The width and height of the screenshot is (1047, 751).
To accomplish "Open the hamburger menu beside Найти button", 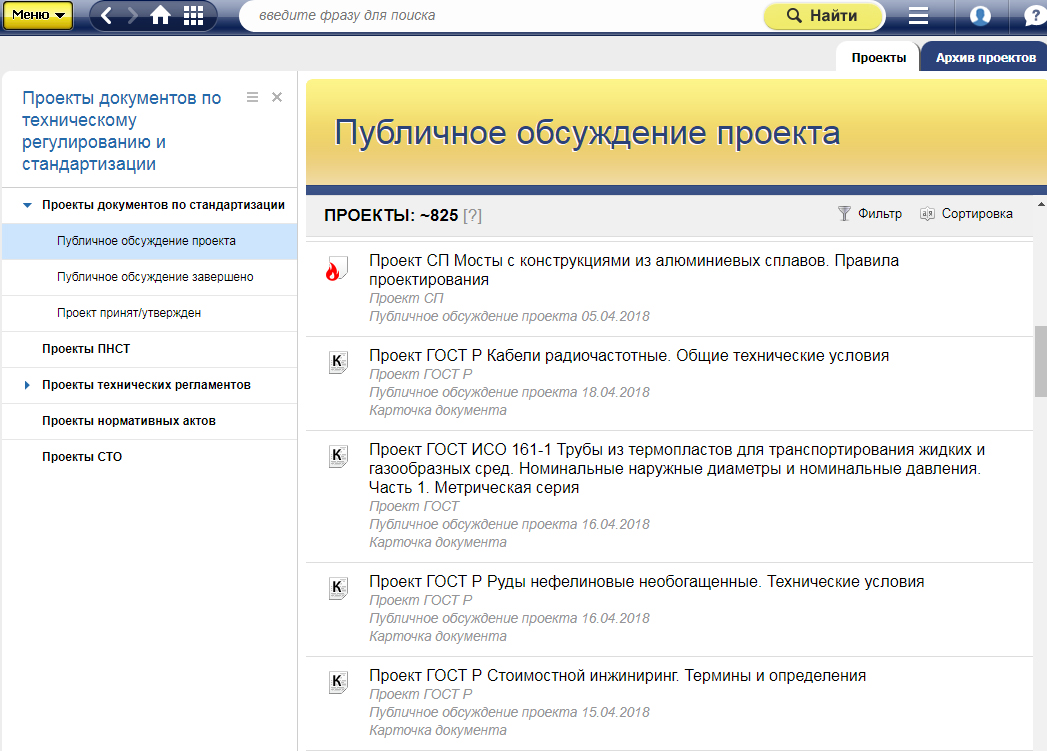I will coord(918,15).
